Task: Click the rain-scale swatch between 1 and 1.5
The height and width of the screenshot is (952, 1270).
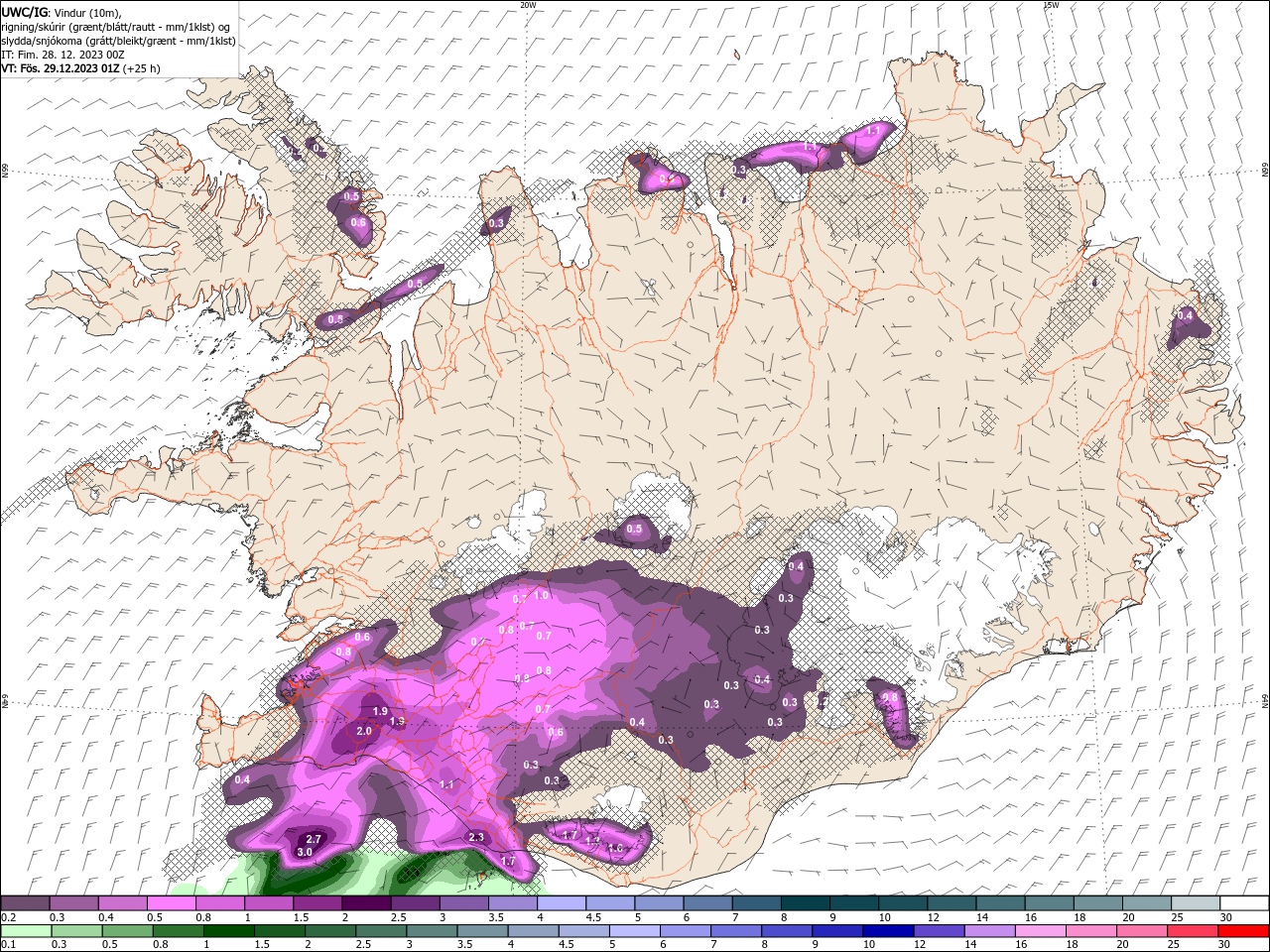Action: pos(228,930)
